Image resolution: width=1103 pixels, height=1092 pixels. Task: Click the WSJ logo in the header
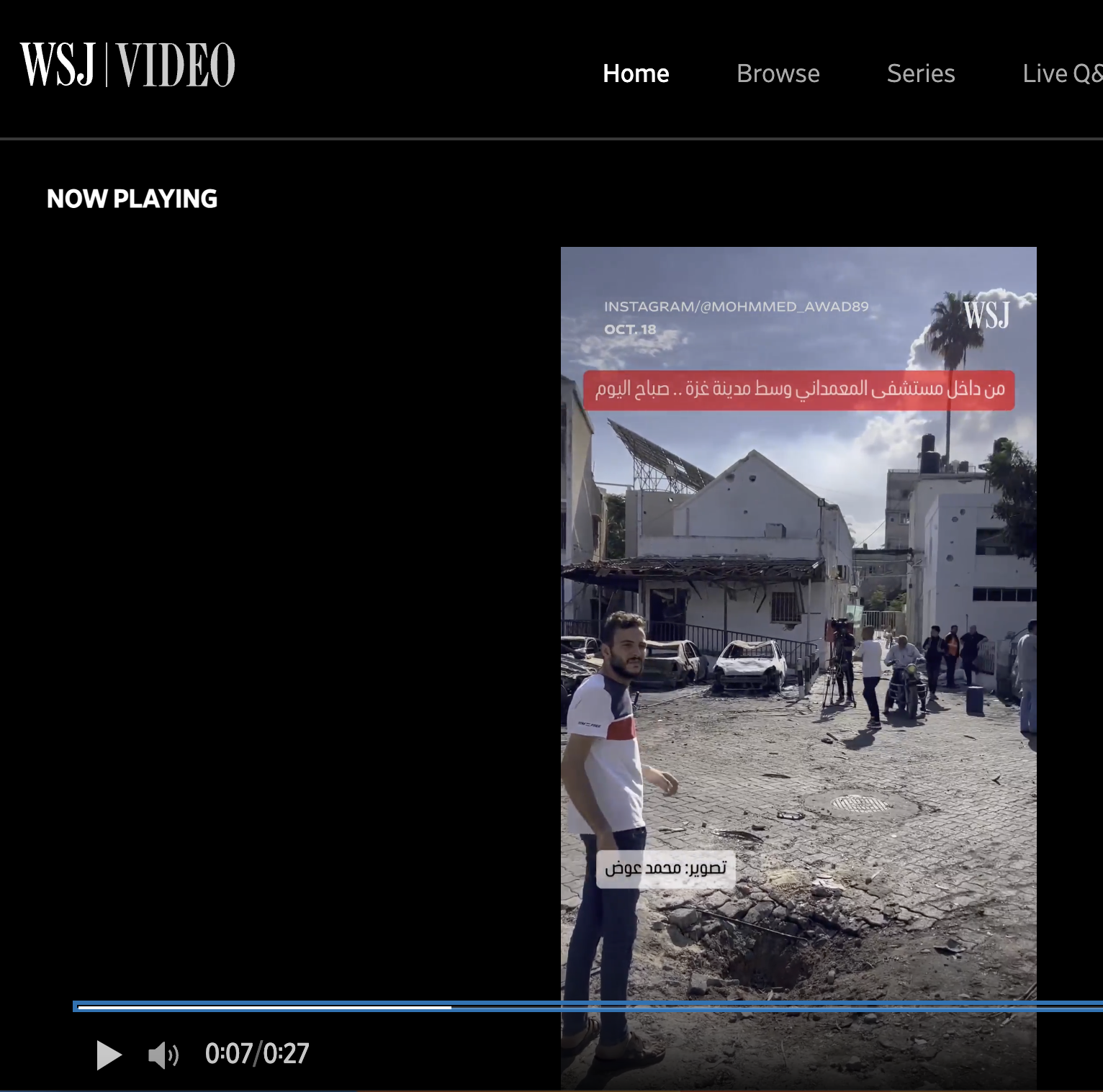point(58,65)
